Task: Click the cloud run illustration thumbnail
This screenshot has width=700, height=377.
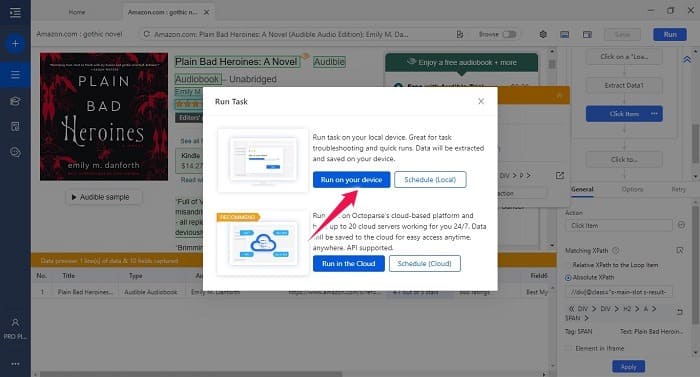Action: [263, 244]
